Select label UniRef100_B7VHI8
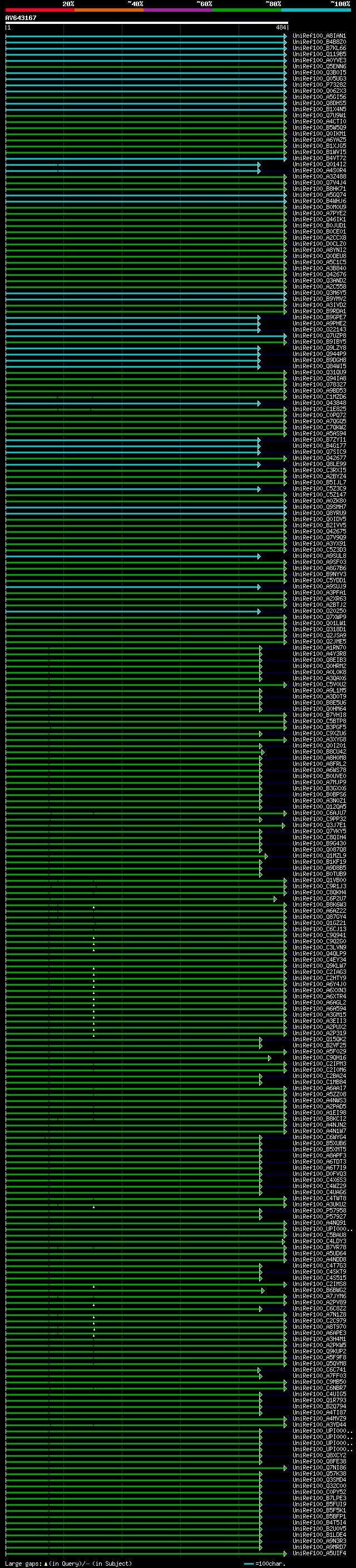 tap(319, 715)
